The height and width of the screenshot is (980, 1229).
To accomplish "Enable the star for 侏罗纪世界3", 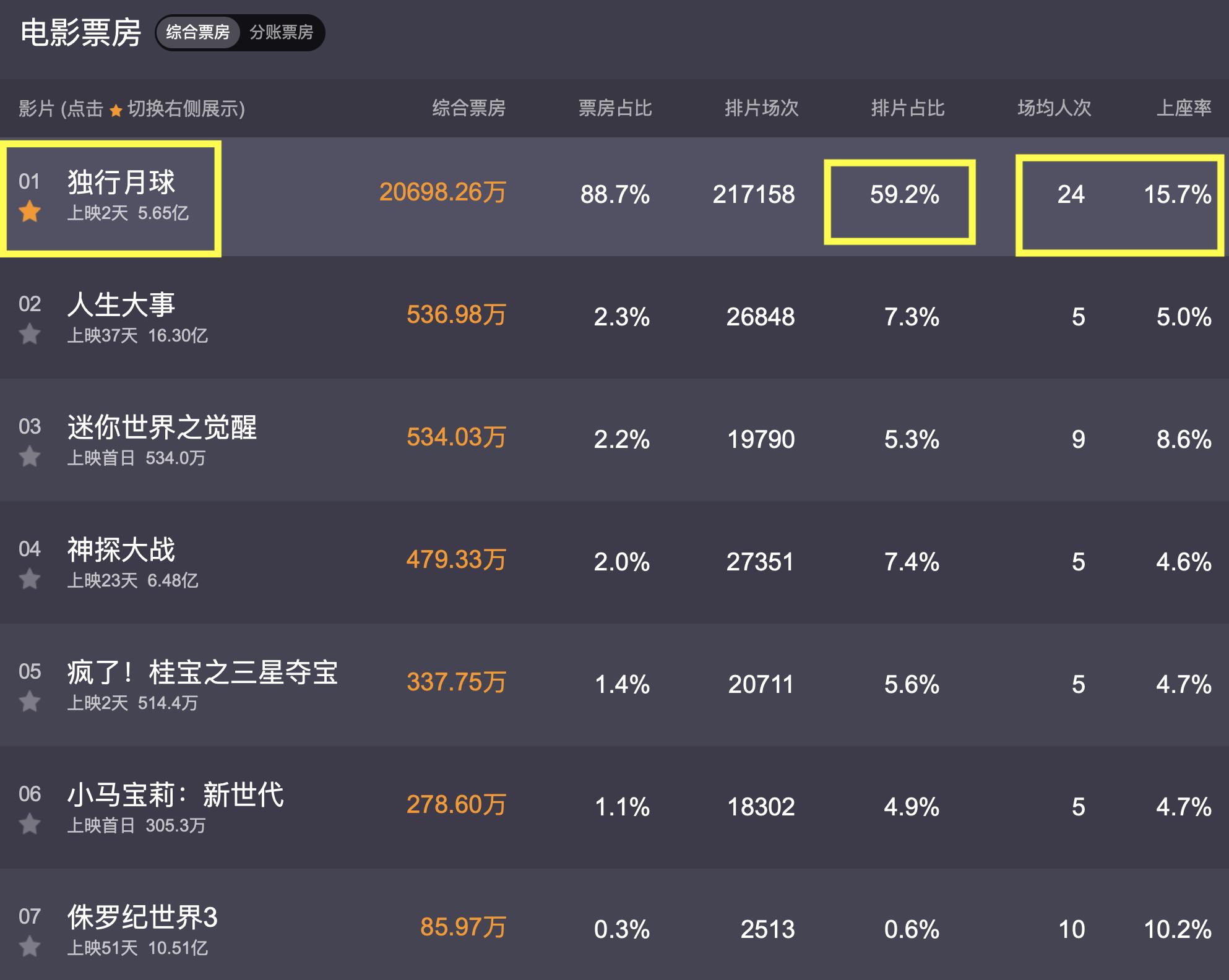I will 30,947.
